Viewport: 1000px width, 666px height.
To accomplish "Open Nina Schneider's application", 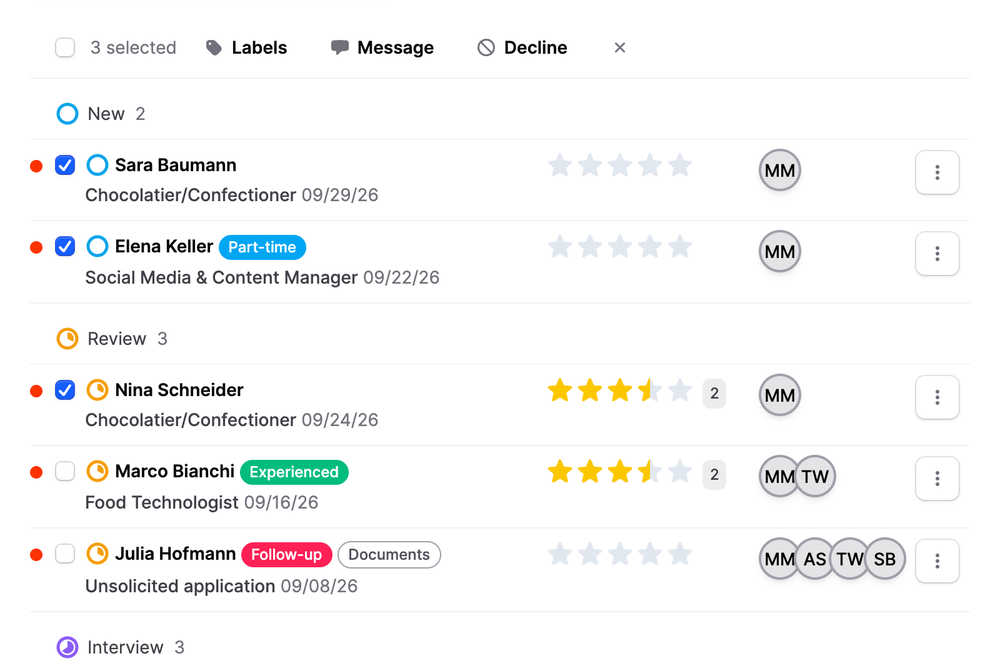I will pos(179,390).
